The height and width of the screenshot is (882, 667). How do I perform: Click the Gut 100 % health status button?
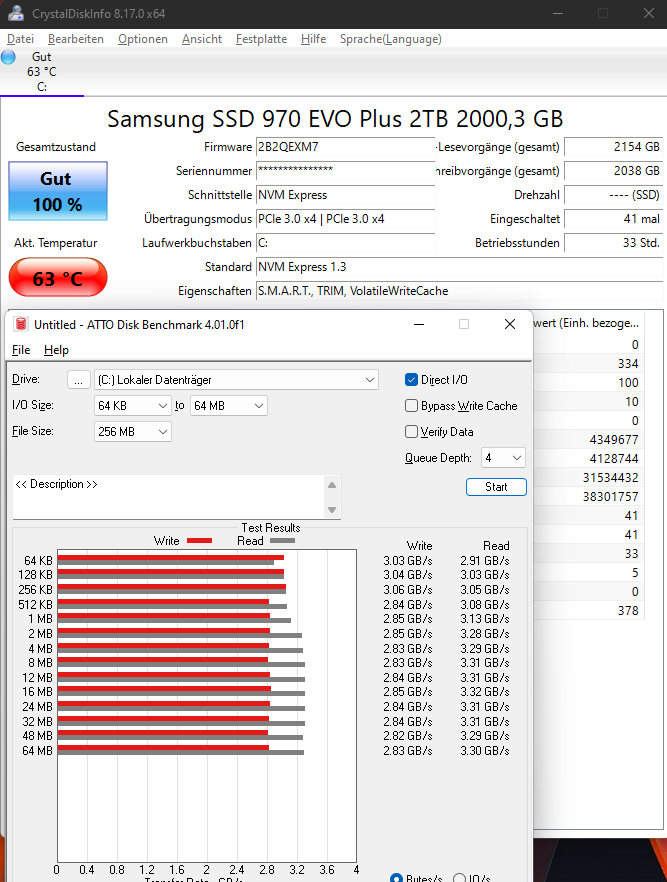coord(58,191)
